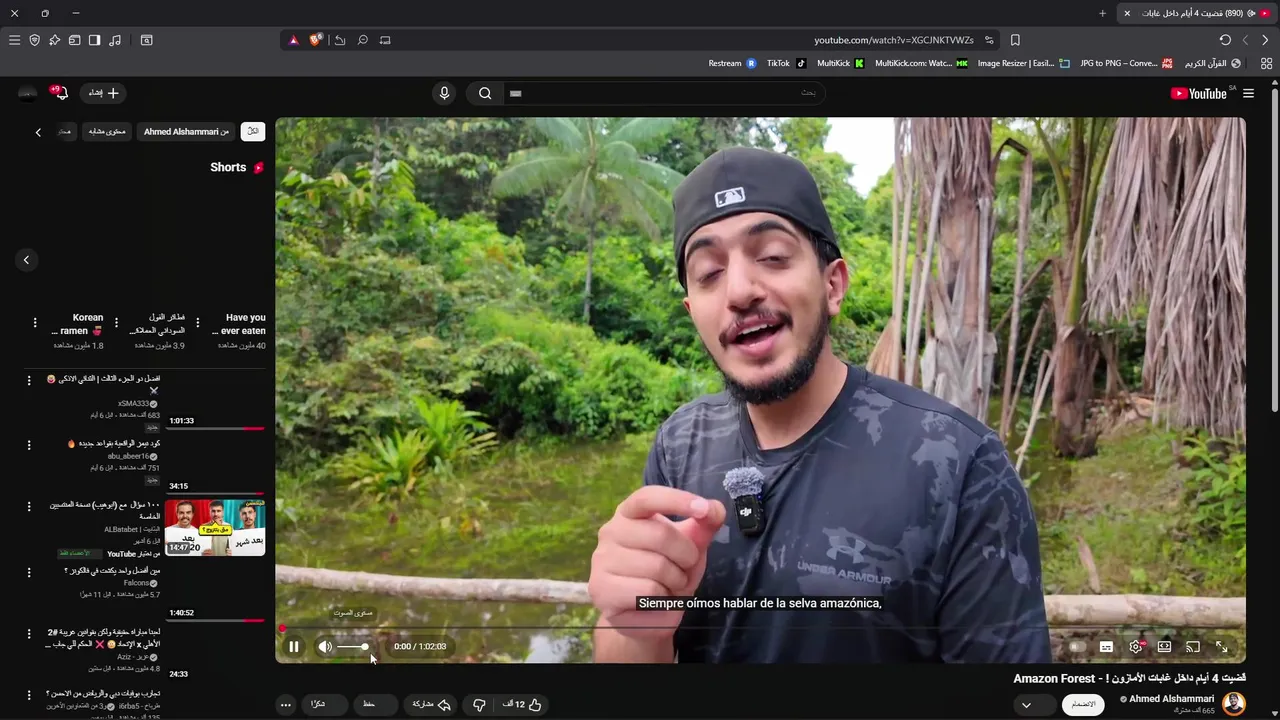The width and height of the screenshot is (1280, 720).
Task: Close the current YouTube tab
Action: 1127,13
